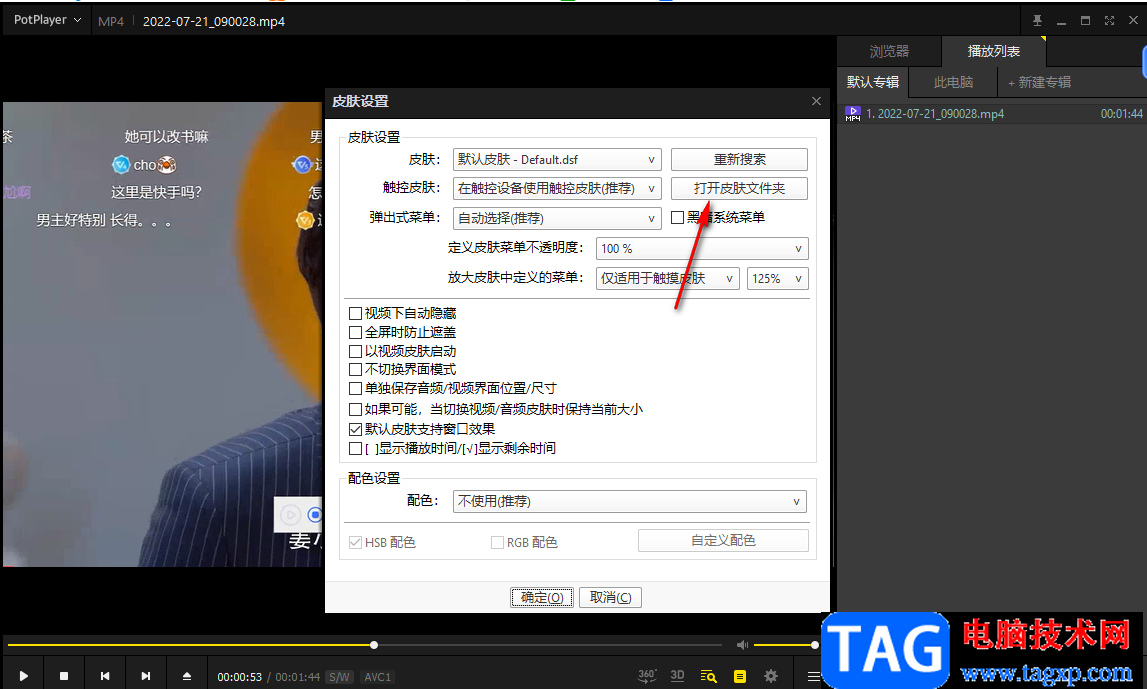The height and width of the screenshot is (689, 1147).
Task: Jump to the previous track
Action: 105,677
